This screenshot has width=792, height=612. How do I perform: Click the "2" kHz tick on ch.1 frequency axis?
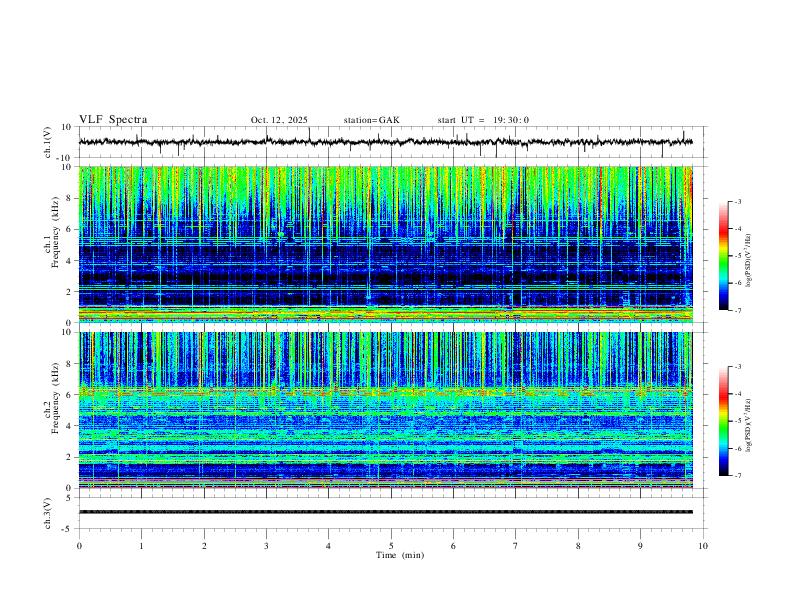tap(70, 292)
